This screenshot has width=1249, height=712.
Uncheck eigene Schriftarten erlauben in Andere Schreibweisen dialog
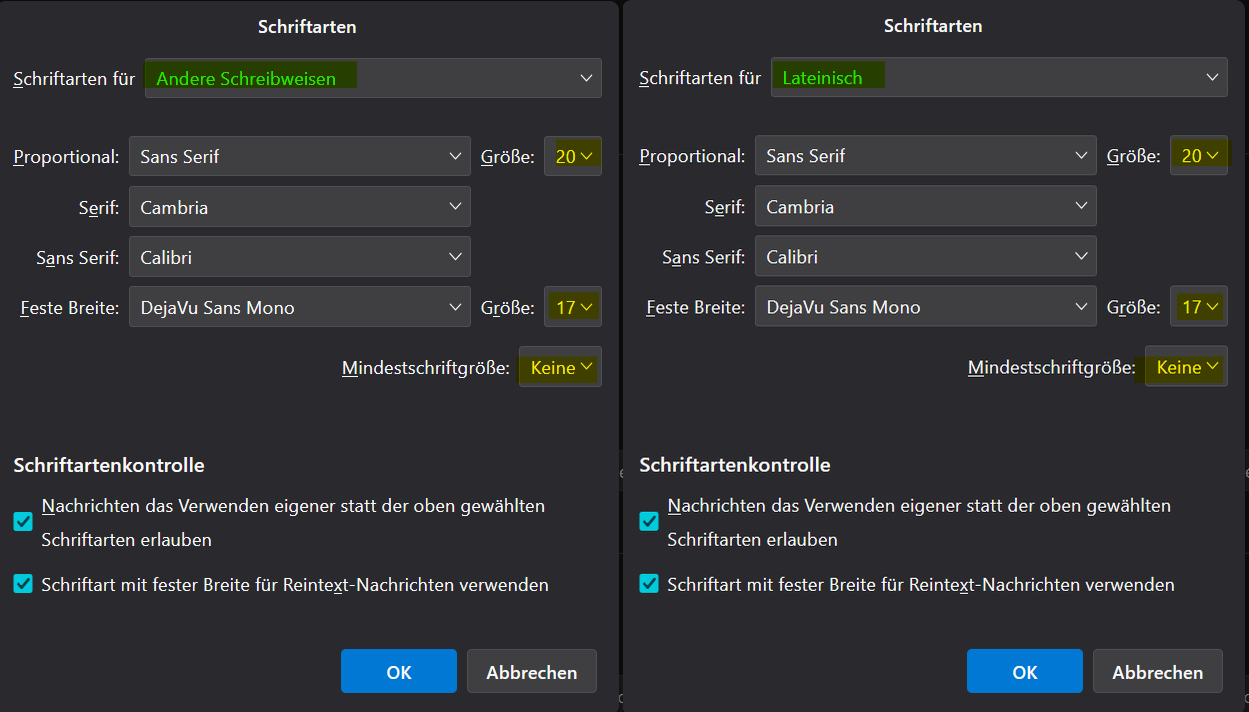click(x=23, y=522)
